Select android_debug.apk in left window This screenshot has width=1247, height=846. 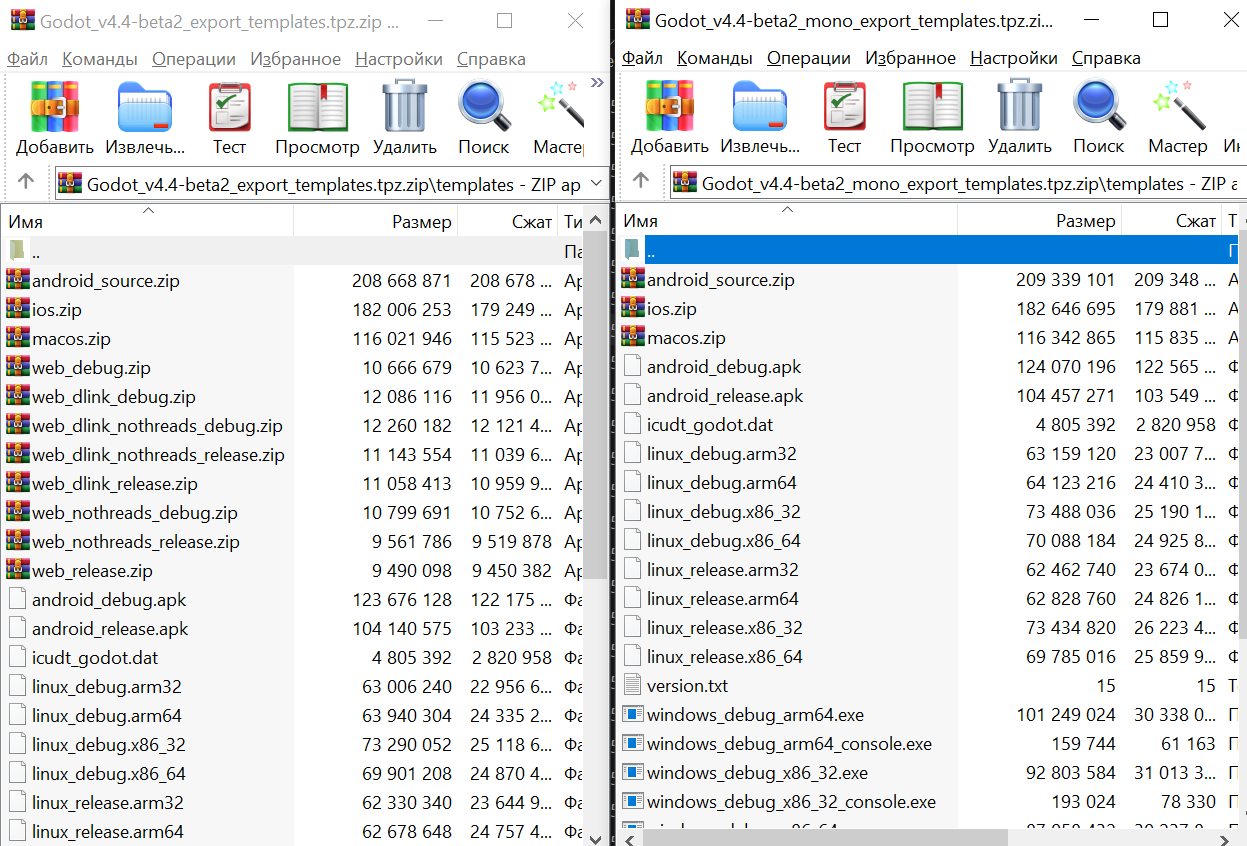tap(109, 600)
